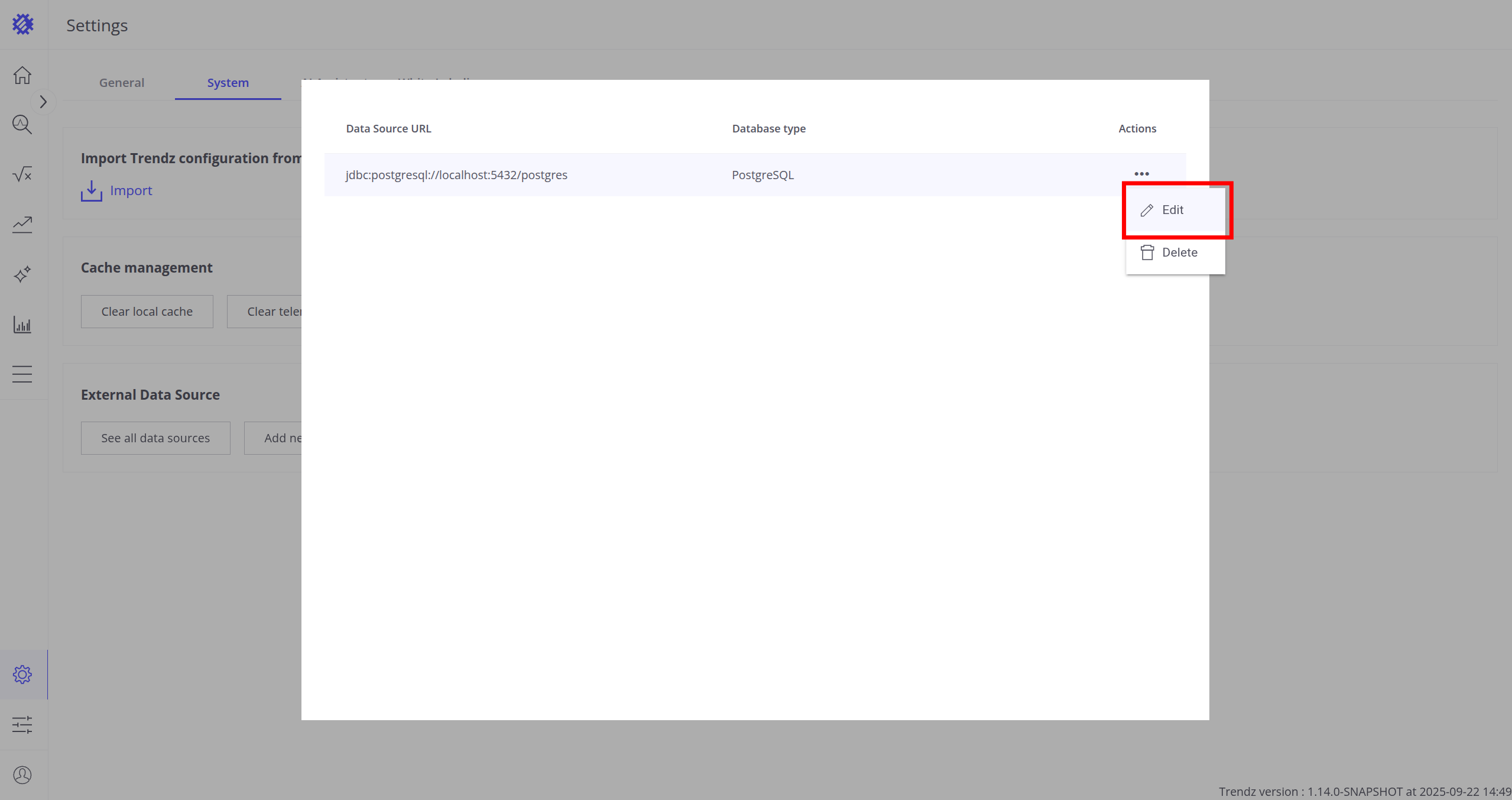Select Edit from the actions menu
The height and width of the screenshot is (800, 1512).
click(x=1172, y=210)
